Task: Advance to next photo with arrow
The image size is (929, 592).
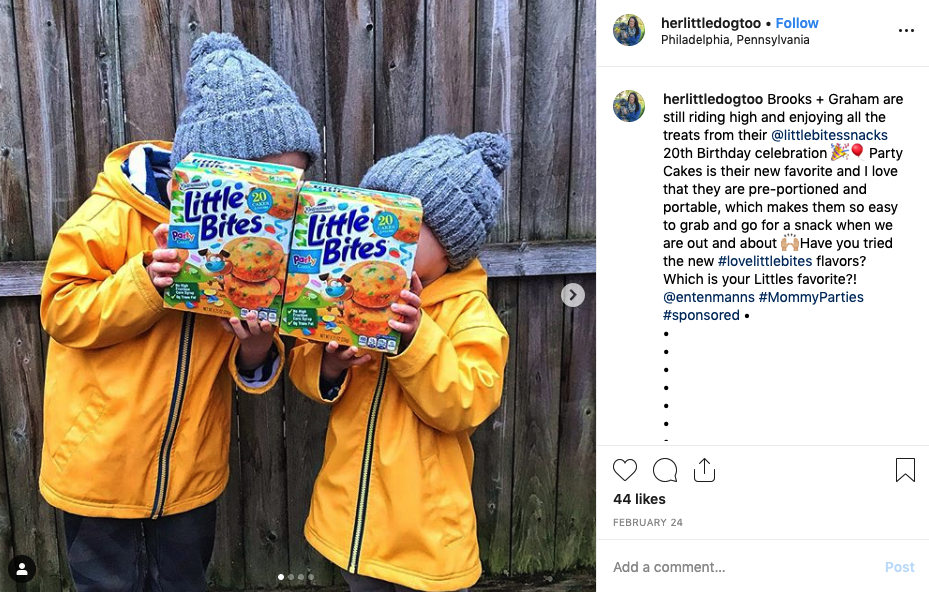Action: (572, 295)
